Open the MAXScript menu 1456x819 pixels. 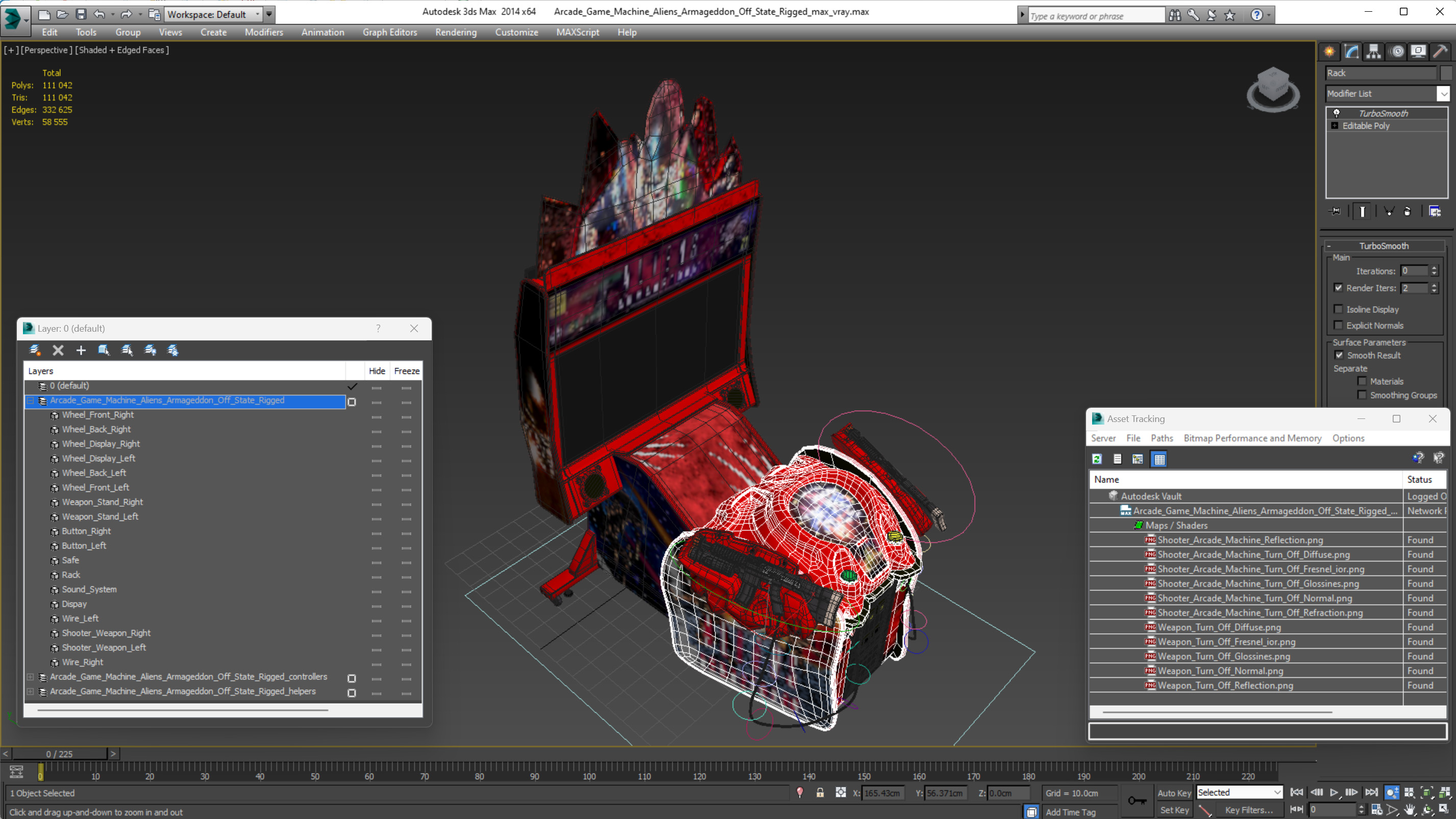pos(578,32)
